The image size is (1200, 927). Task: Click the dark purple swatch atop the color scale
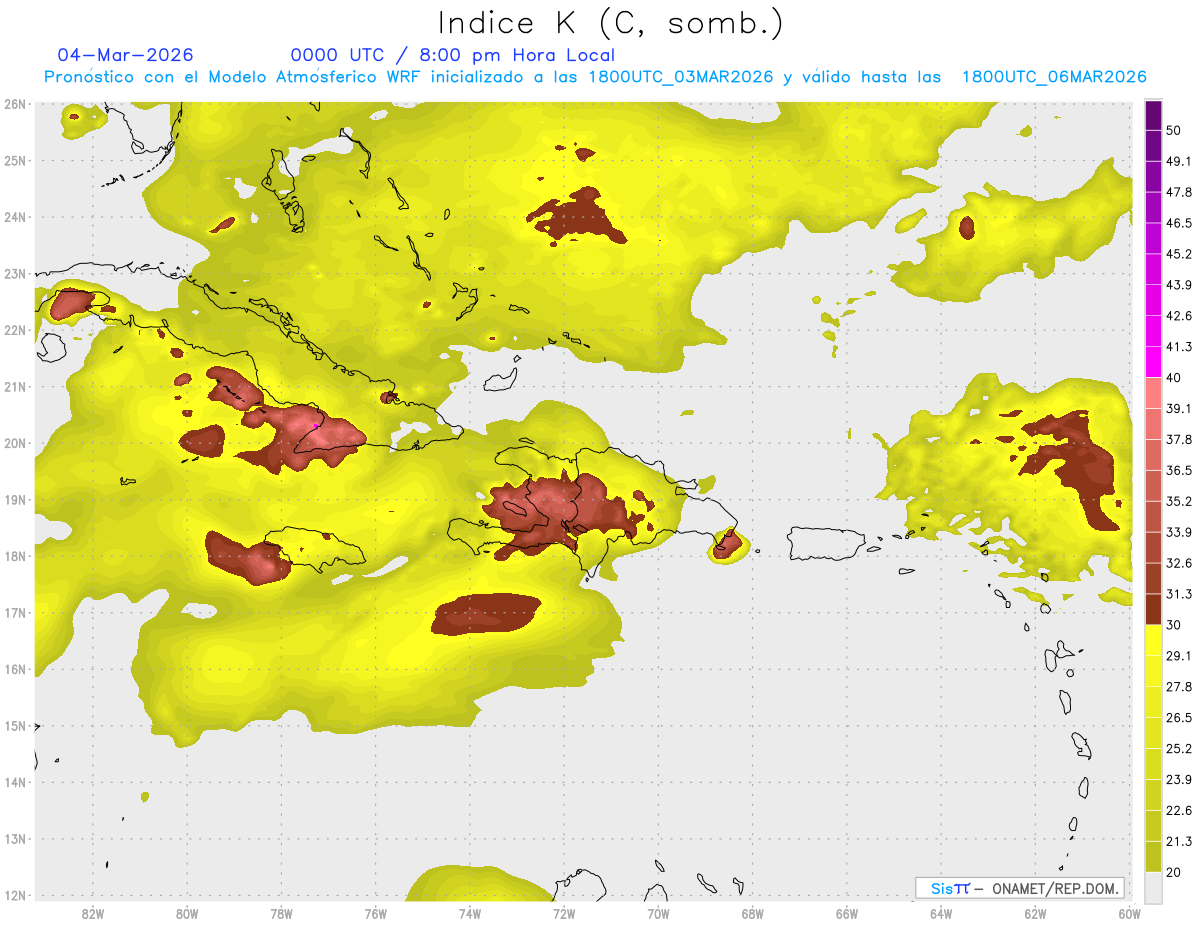pos(1153,115)
